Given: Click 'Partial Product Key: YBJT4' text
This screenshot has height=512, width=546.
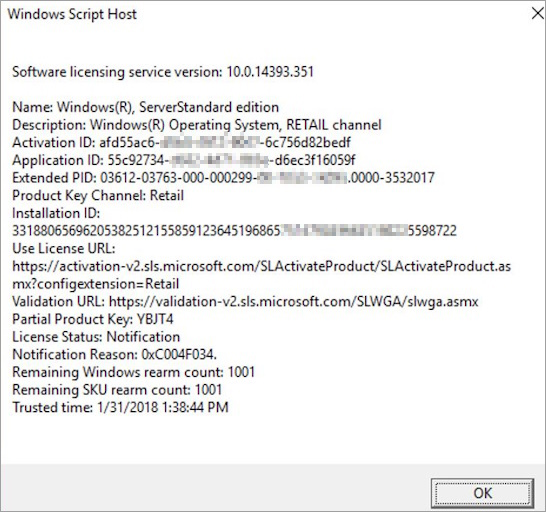Looking at the screenshot, I should point(93,319).
